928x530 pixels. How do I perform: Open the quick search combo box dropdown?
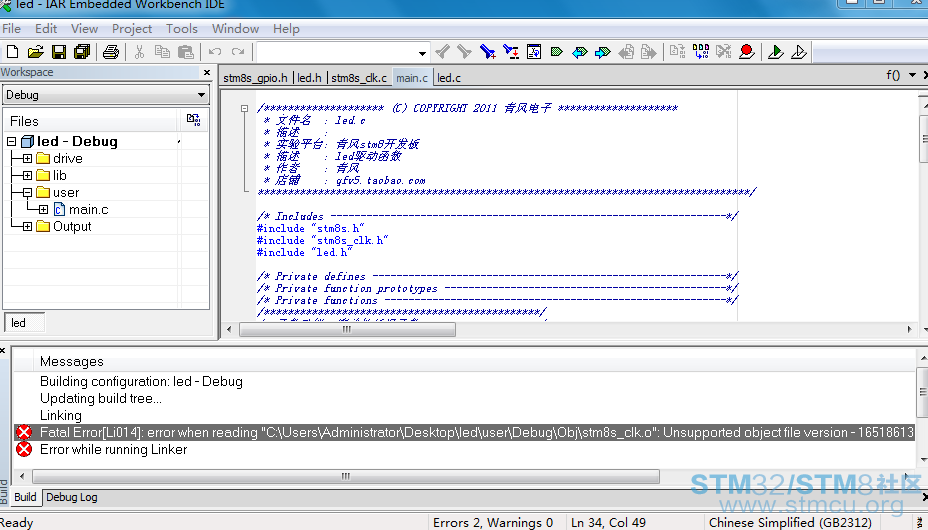[x=422, y=53]
